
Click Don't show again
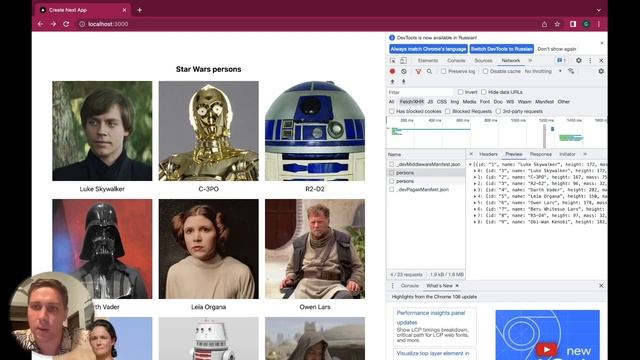click(557, 49)
